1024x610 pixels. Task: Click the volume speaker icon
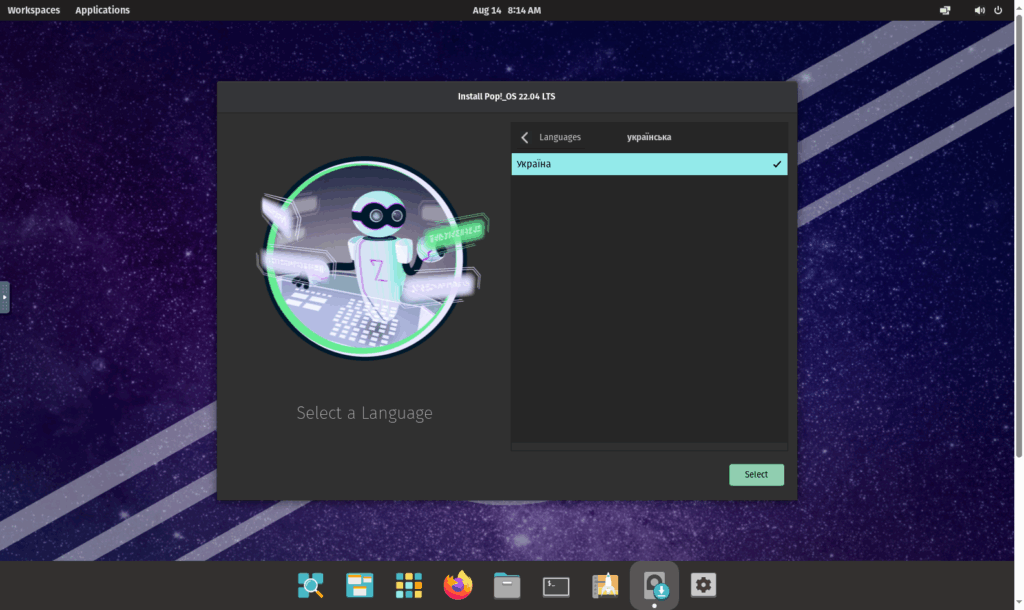coord(979,10)
